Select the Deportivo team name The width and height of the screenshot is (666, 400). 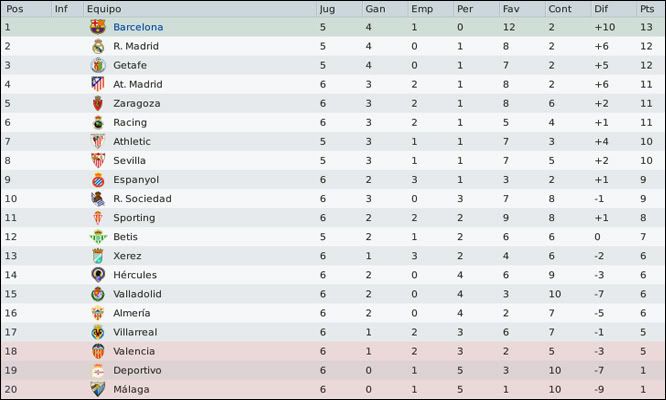[137, 371]
